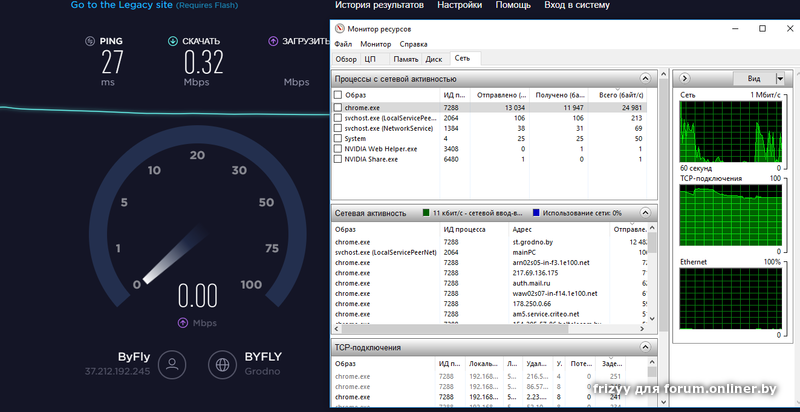Click the download arrow icon

[173, 42]
